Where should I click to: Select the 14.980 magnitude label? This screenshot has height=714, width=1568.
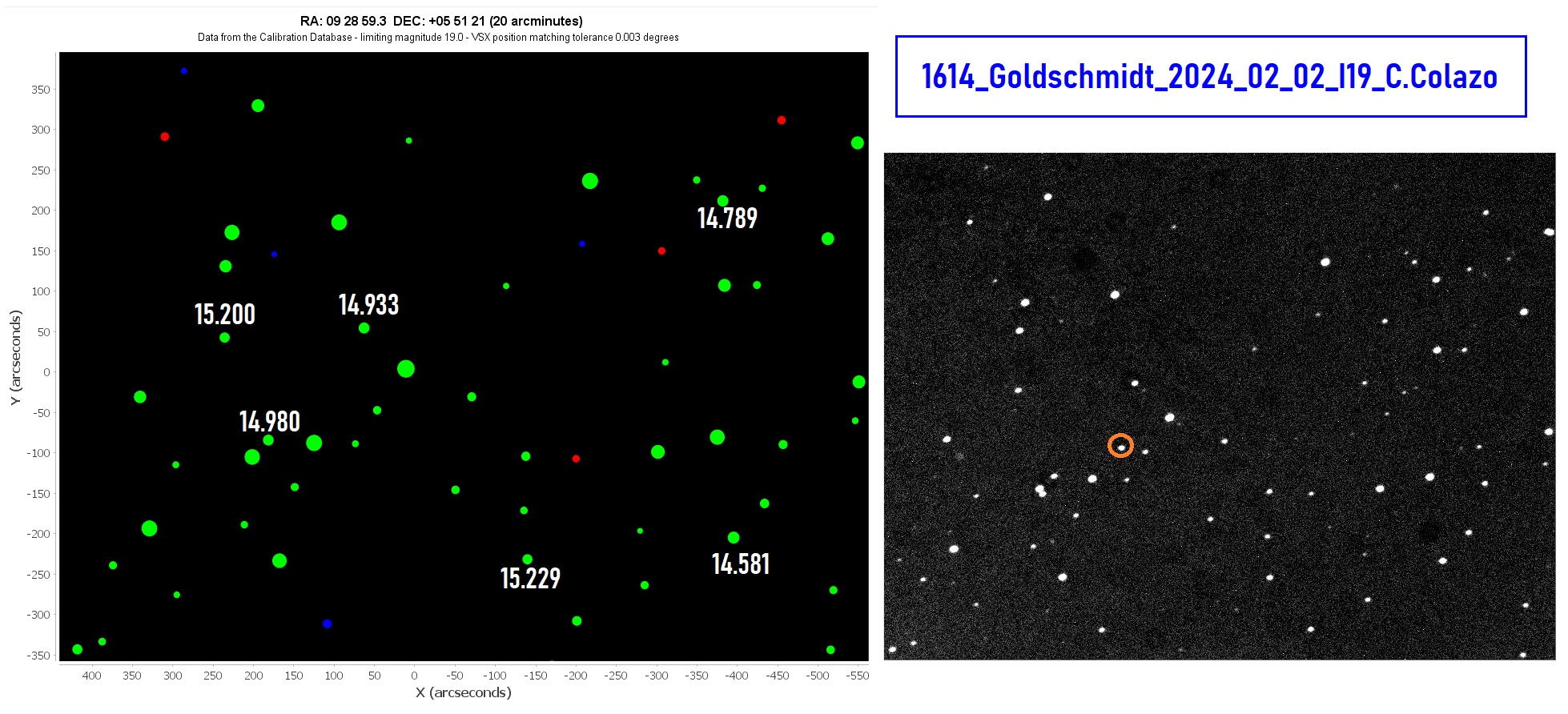click(x=270, y=422)
